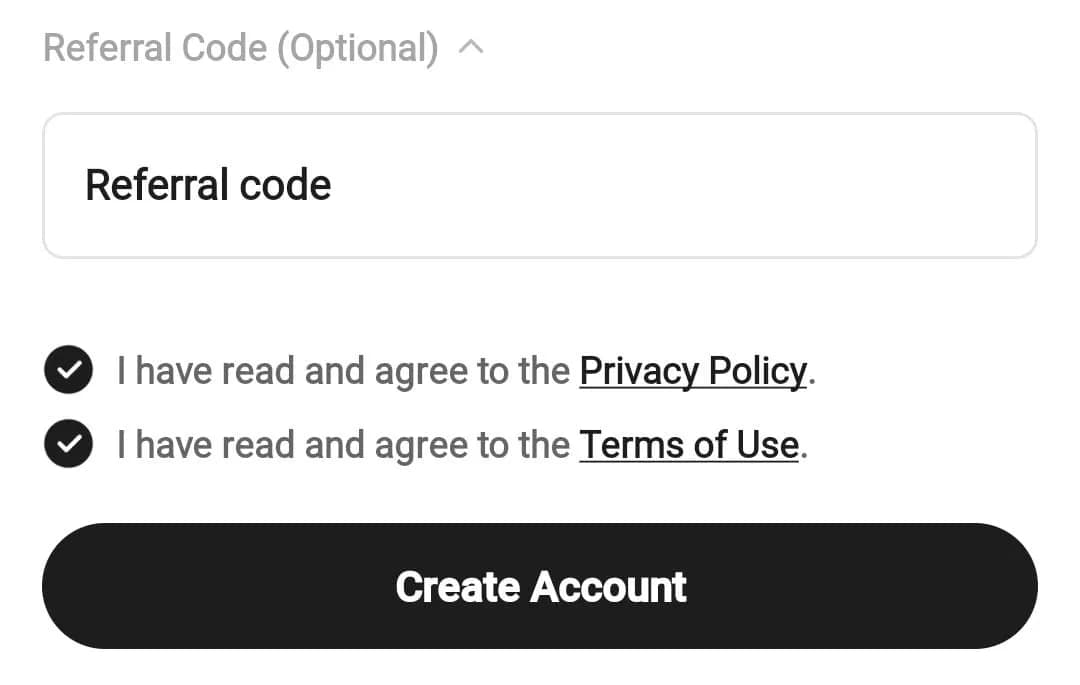Uncheck the Terms of Use agreement checkbox
The height and width of the screenshot is (685, 1080).
[x=68, y=445]
